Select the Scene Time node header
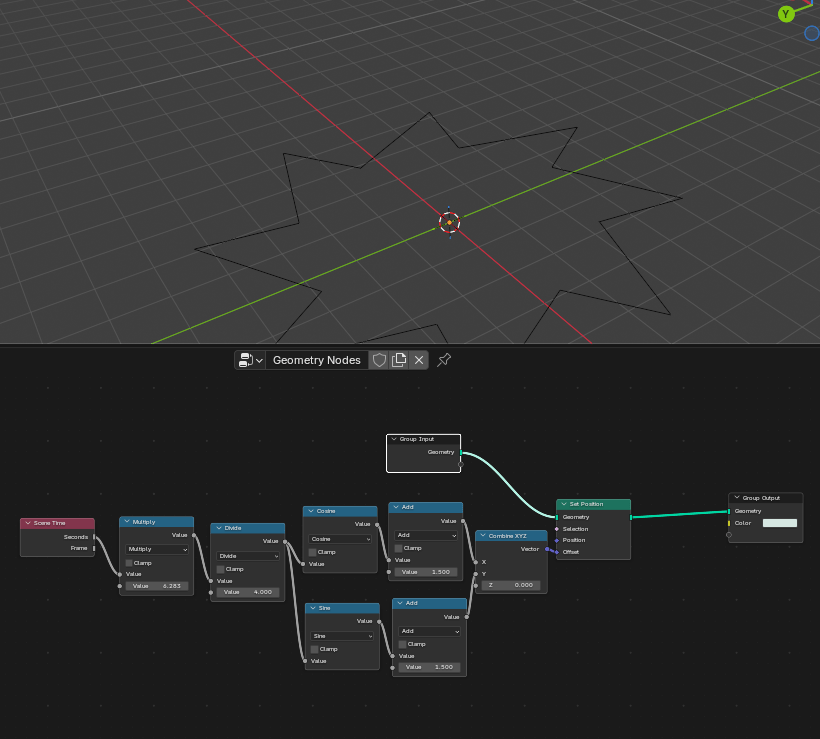Viewport: 820px width, 739px height. tap(58, 523)
